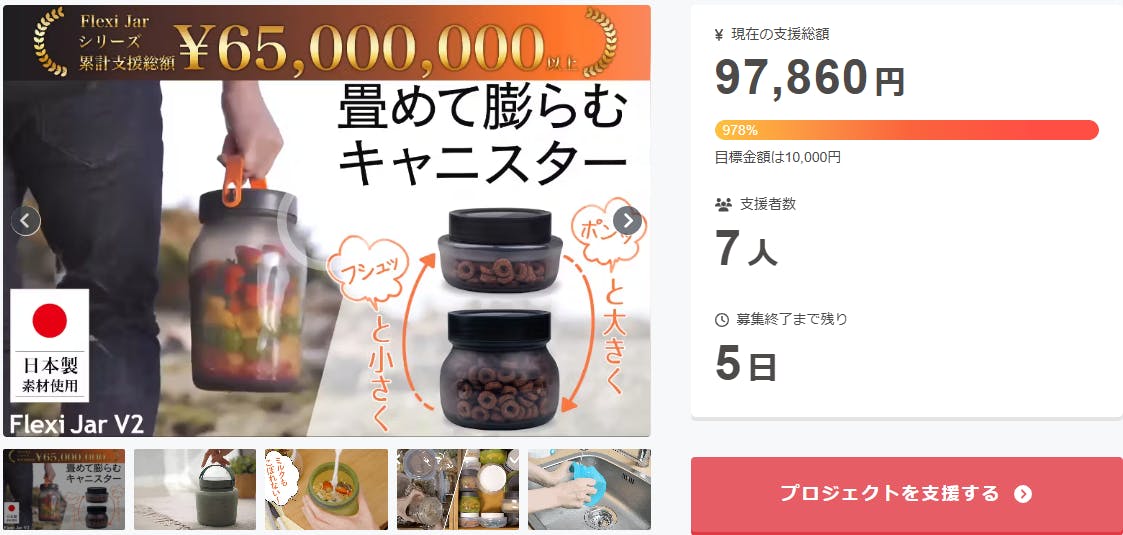Click the 7人 supporters count
This screenshot has height=535, width=1123.
(x=746, y=251)
